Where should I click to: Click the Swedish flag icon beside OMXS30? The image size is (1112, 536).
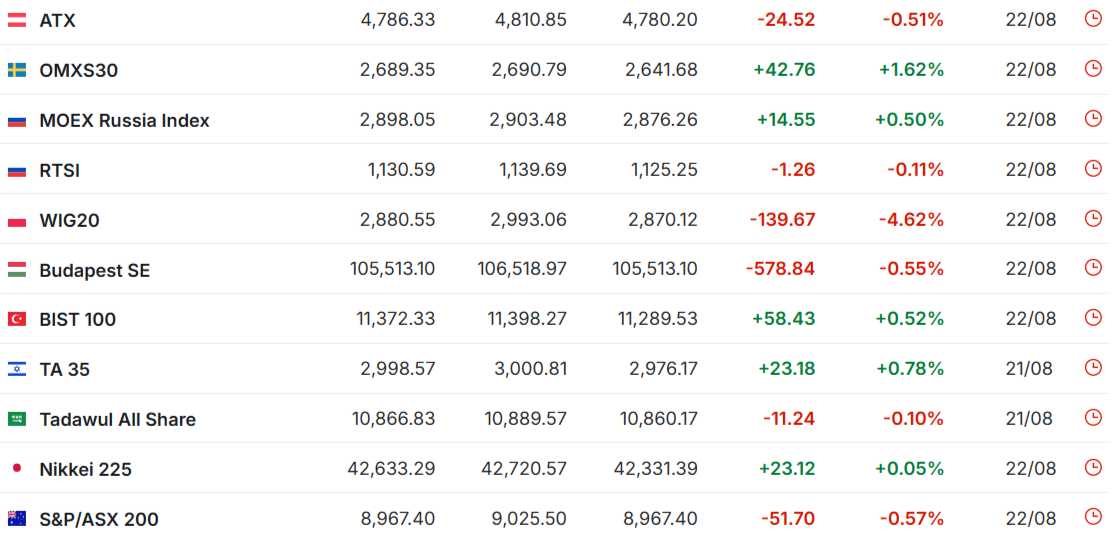click(x=17, y=70)
